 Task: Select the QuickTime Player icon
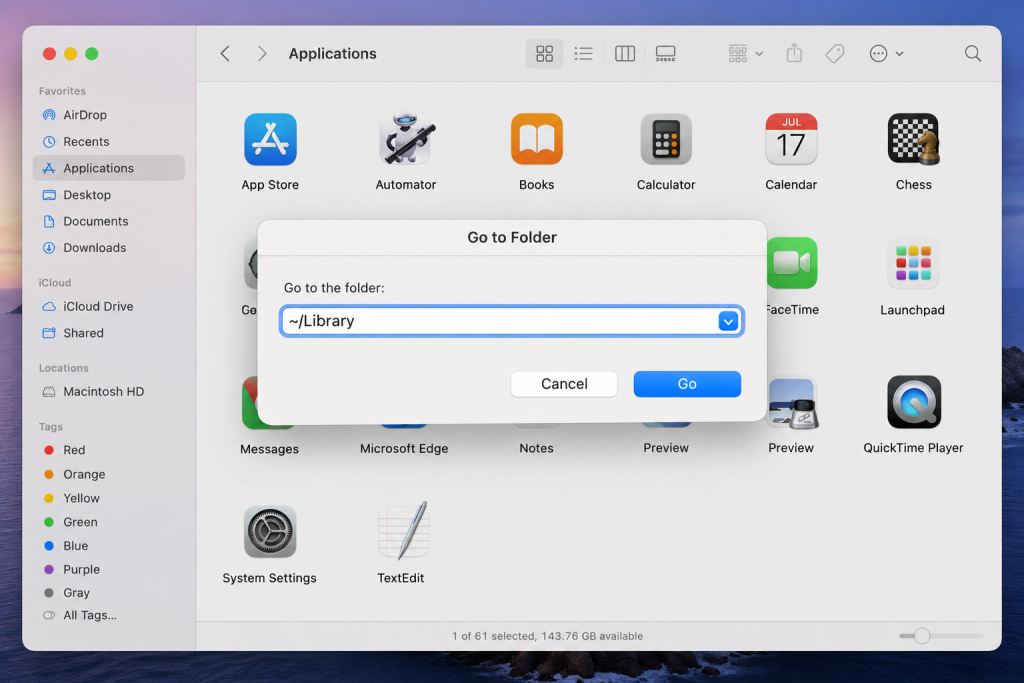[x=913, y=402]
